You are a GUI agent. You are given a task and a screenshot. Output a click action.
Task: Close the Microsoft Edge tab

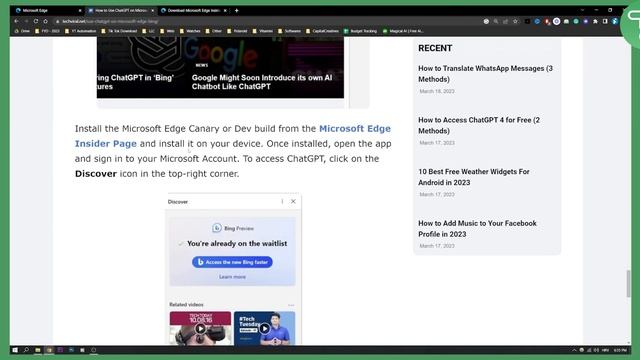point(80,11)
